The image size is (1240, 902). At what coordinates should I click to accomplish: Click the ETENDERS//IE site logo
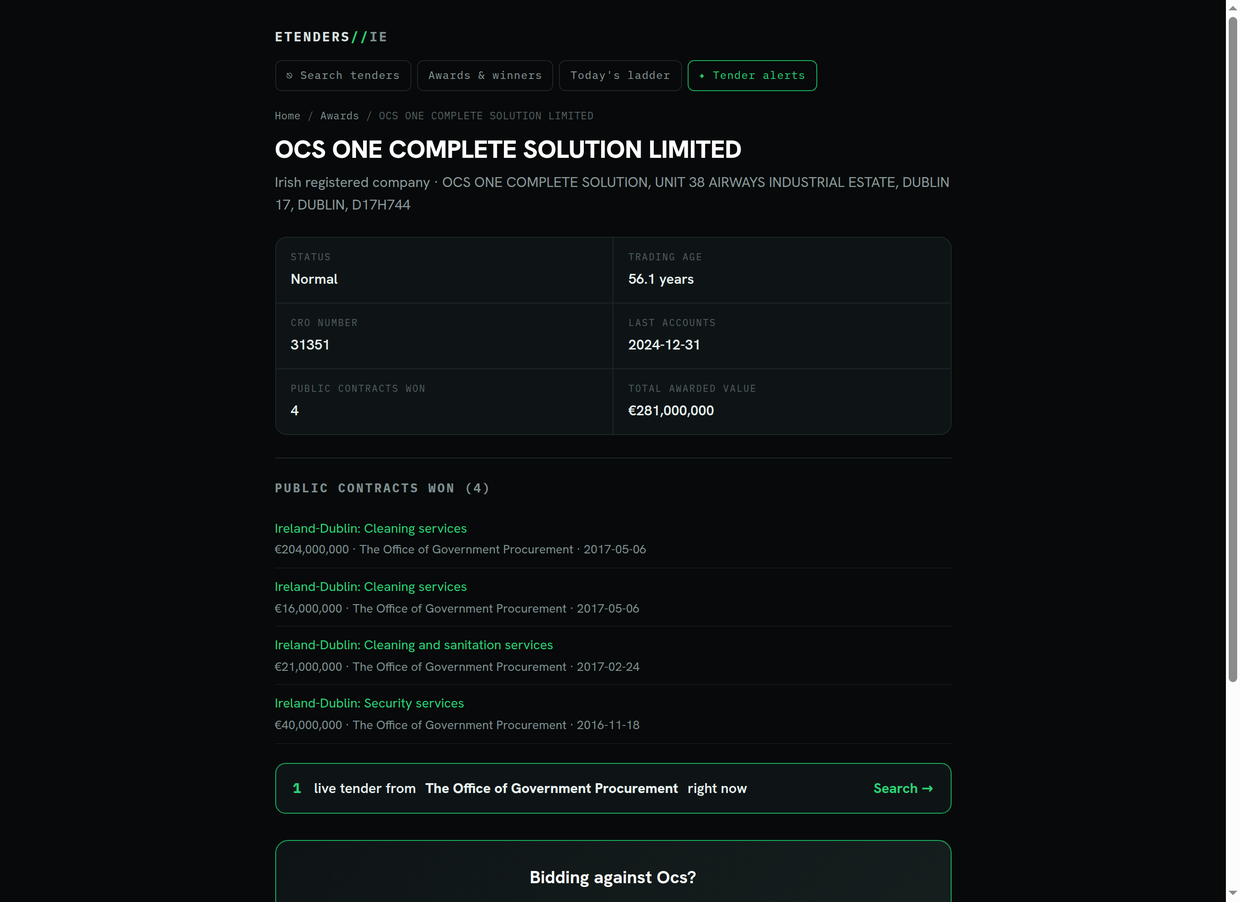click(x=331, y=37)
